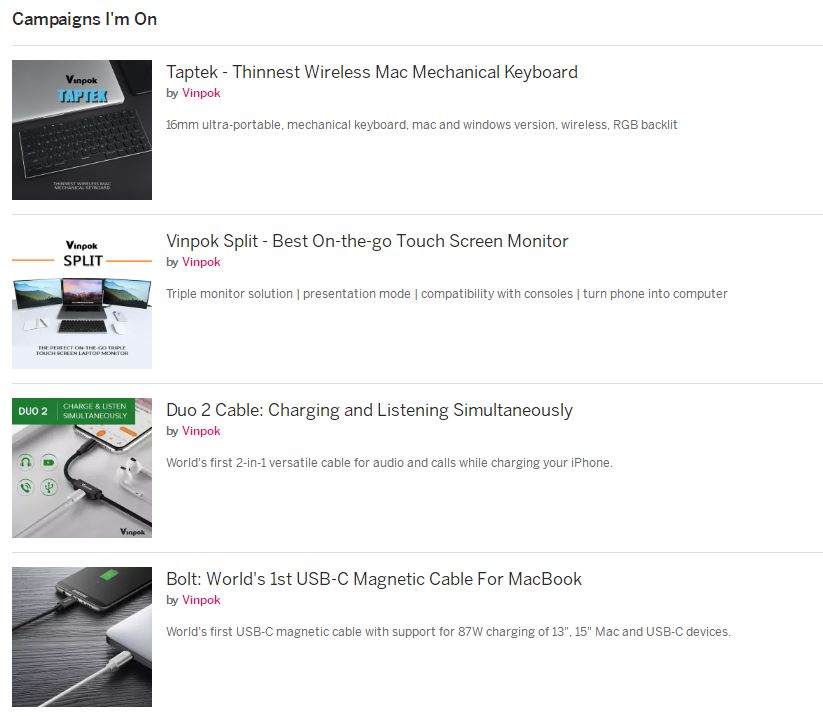
Task: Click the green DUO 2 banner in the thumbnail
Action: coord(73,411)
